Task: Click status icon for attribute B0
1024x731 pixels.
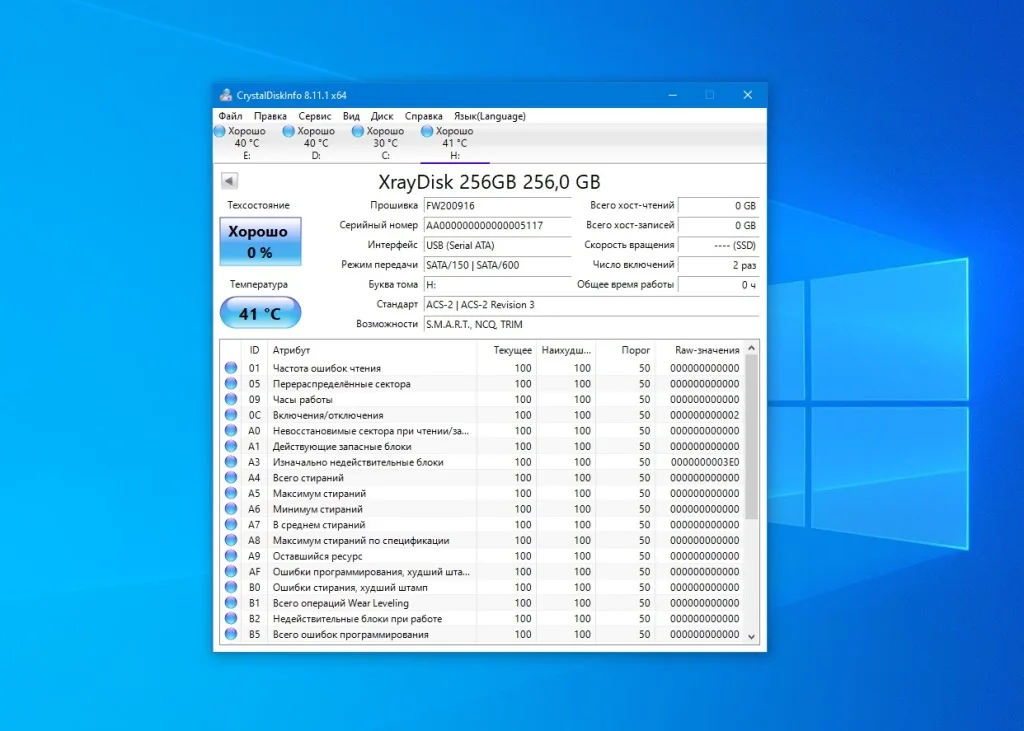Action: pos(231,587)
